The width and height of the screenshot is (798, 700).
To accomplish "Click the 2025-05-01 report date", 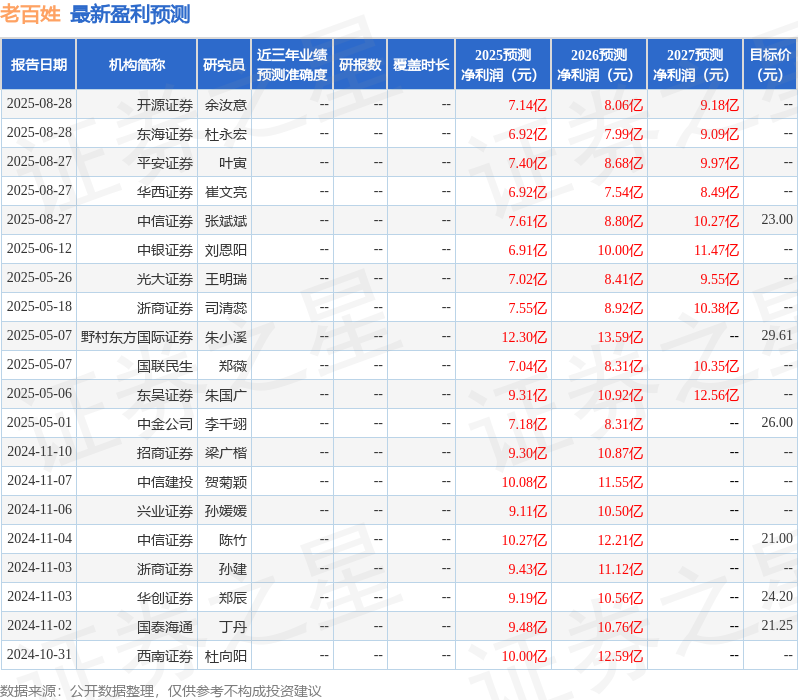I will (39, 423).
